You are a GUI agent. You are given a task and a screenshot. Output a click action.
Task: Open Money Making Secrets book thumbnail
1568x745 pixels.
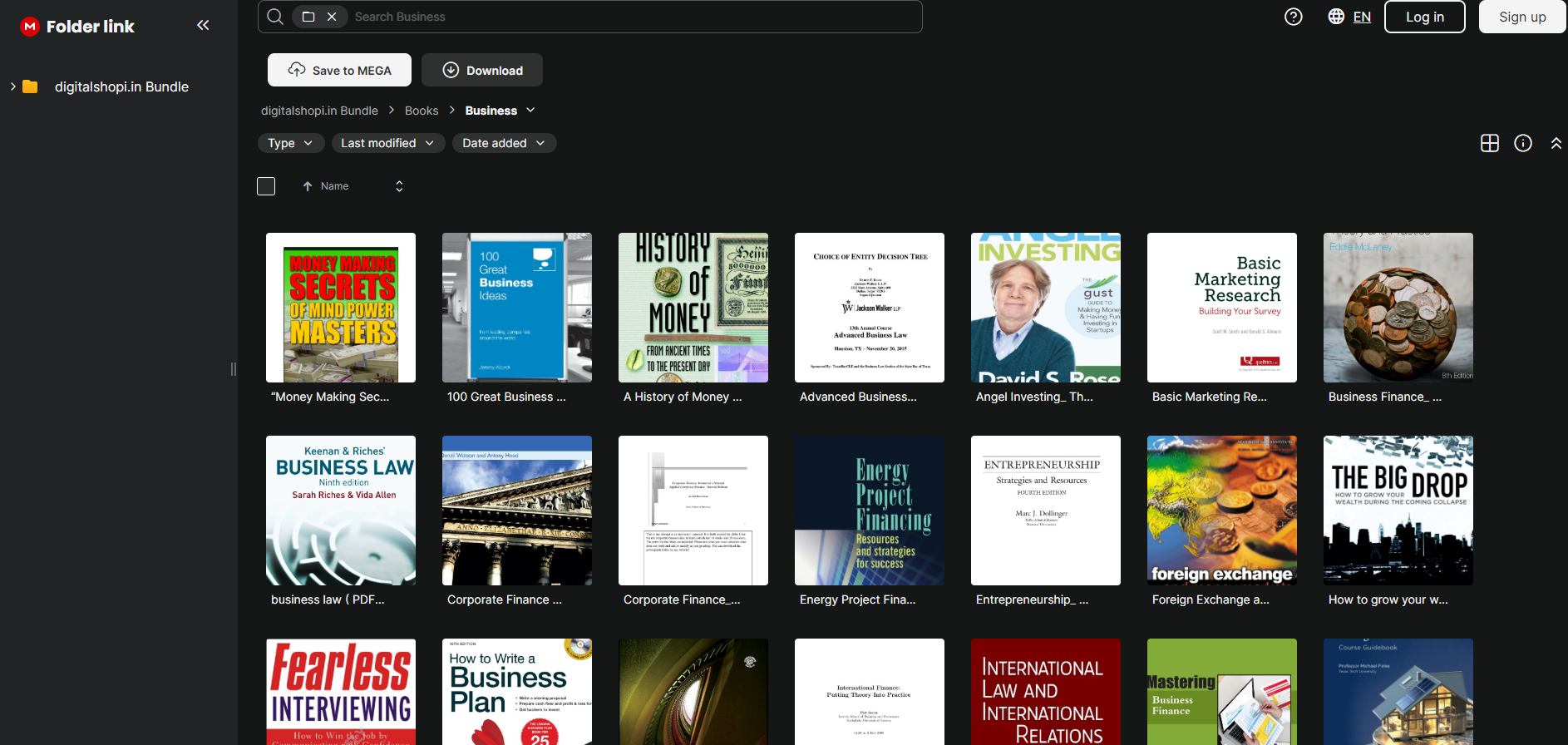[x=341, y=308]
